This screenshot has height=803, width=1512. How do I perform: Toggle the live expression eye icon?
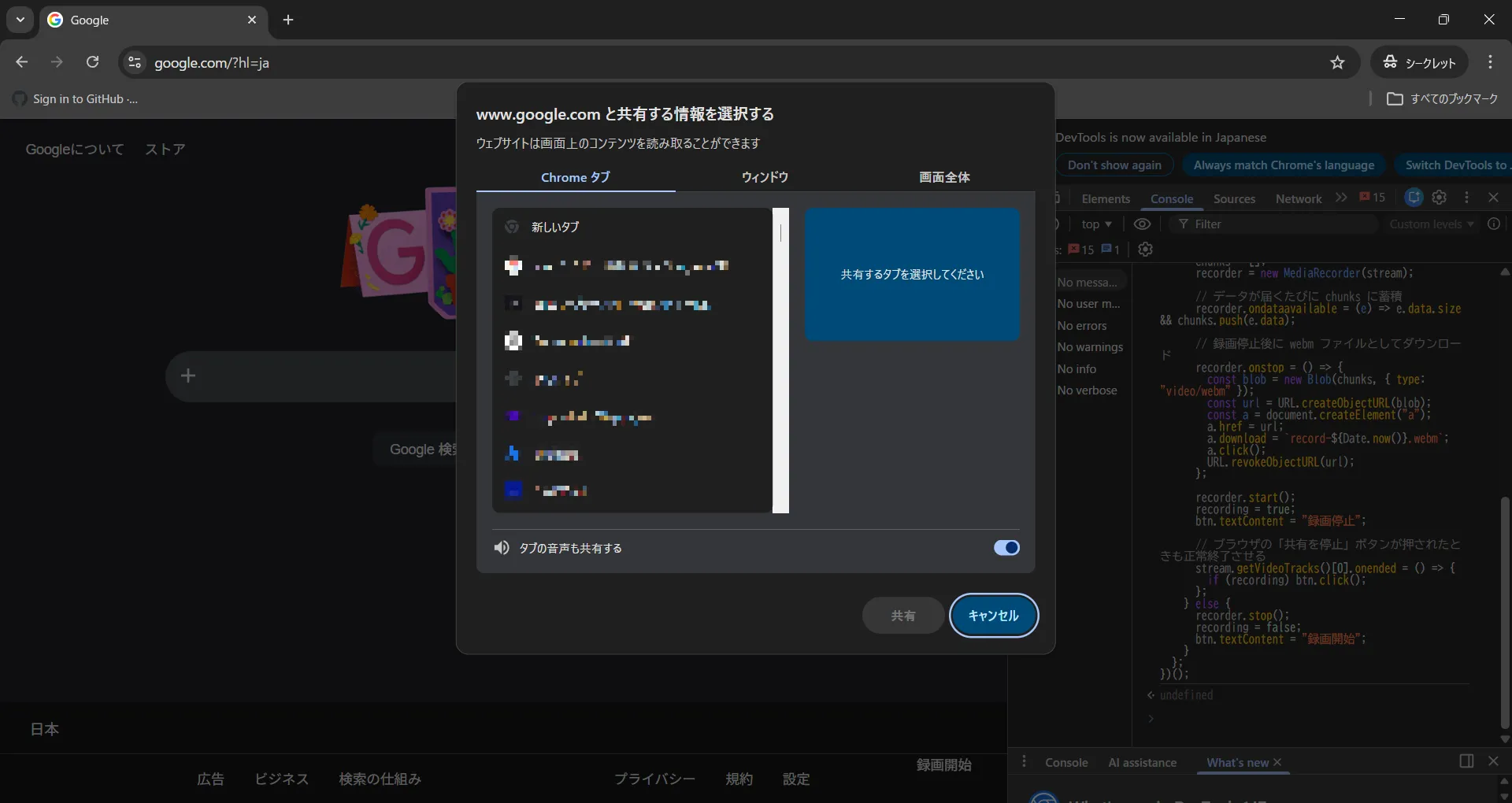1142,224
